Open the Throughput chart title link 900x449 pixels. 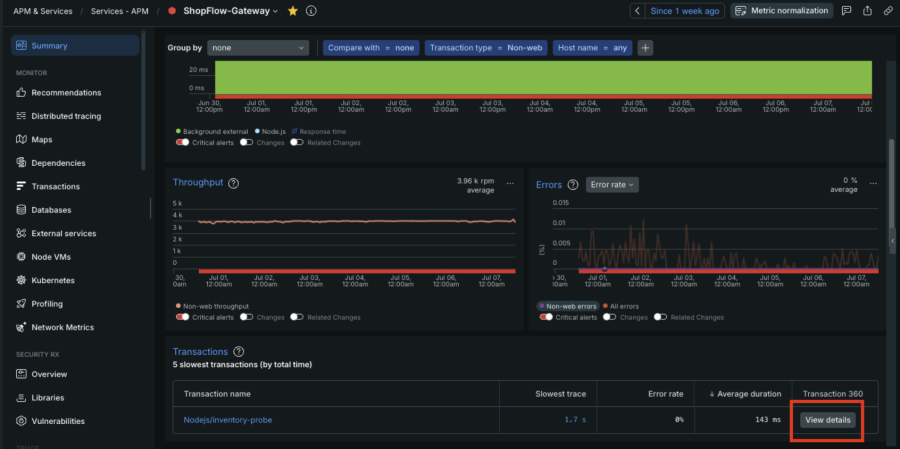click(x=198, y=183)
